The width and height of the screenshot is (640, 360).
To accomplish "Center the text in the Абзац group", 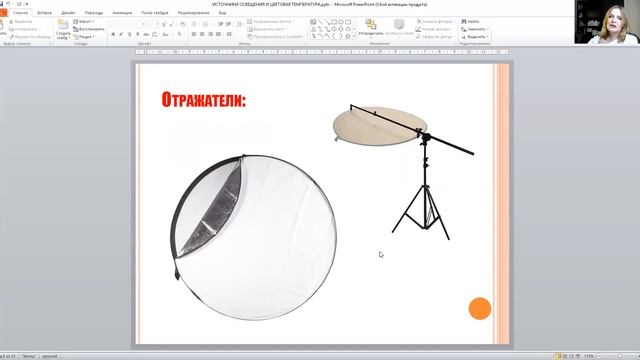I will point(202,35).
